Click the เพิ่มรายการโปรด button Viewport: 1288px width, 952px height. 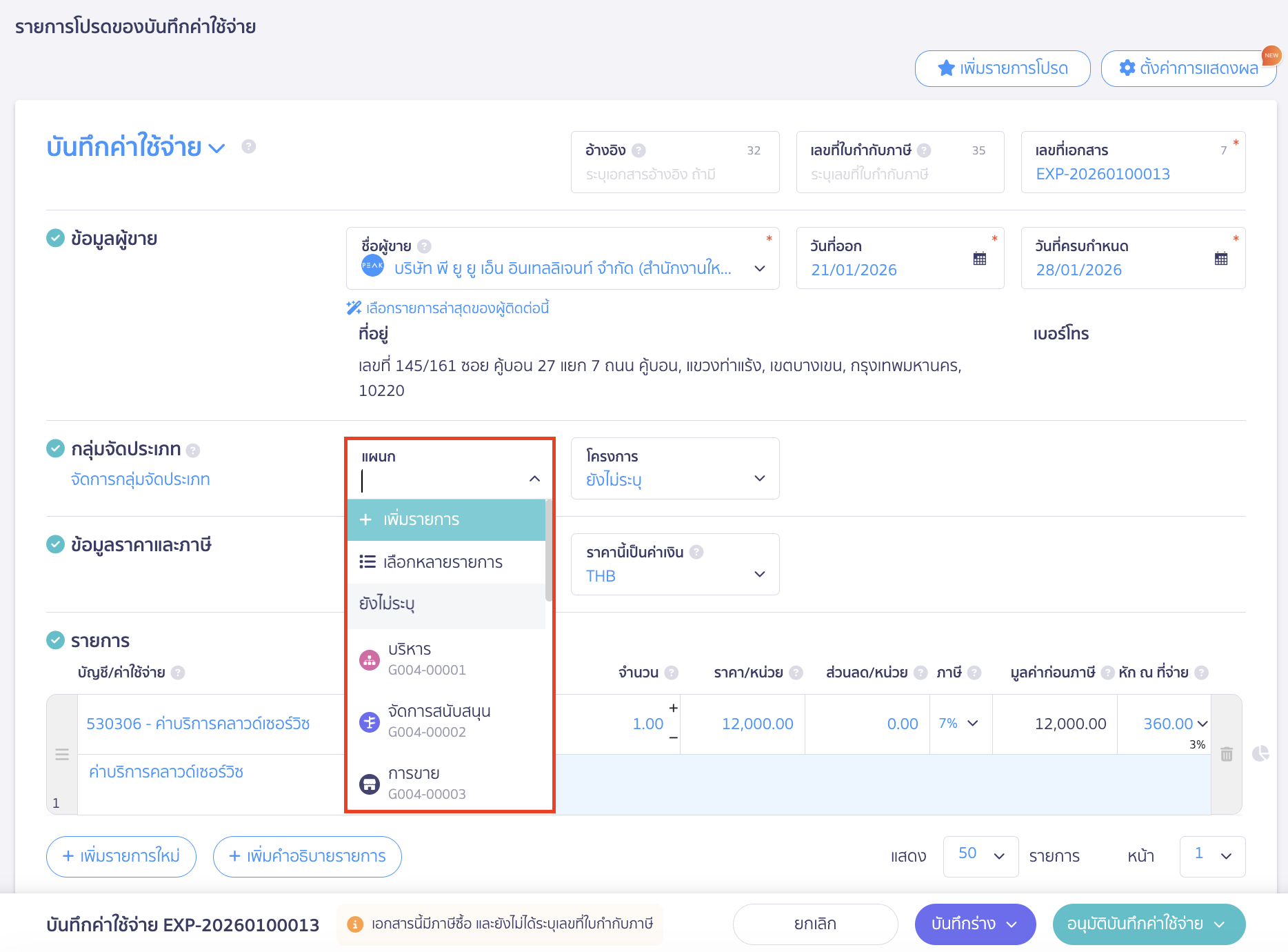click(1002, 68)
